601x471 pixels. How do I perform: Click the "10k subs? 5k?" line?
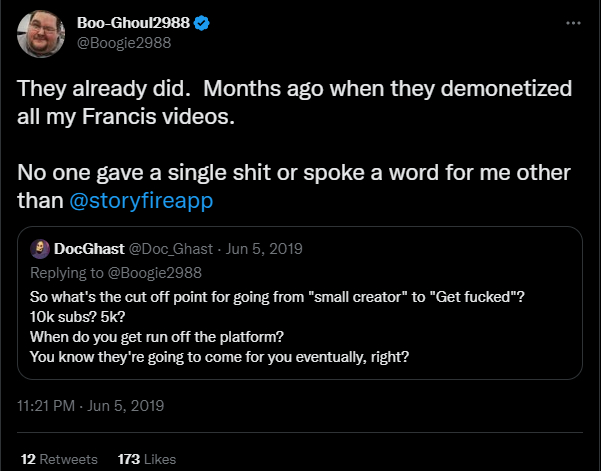point(78,318)
